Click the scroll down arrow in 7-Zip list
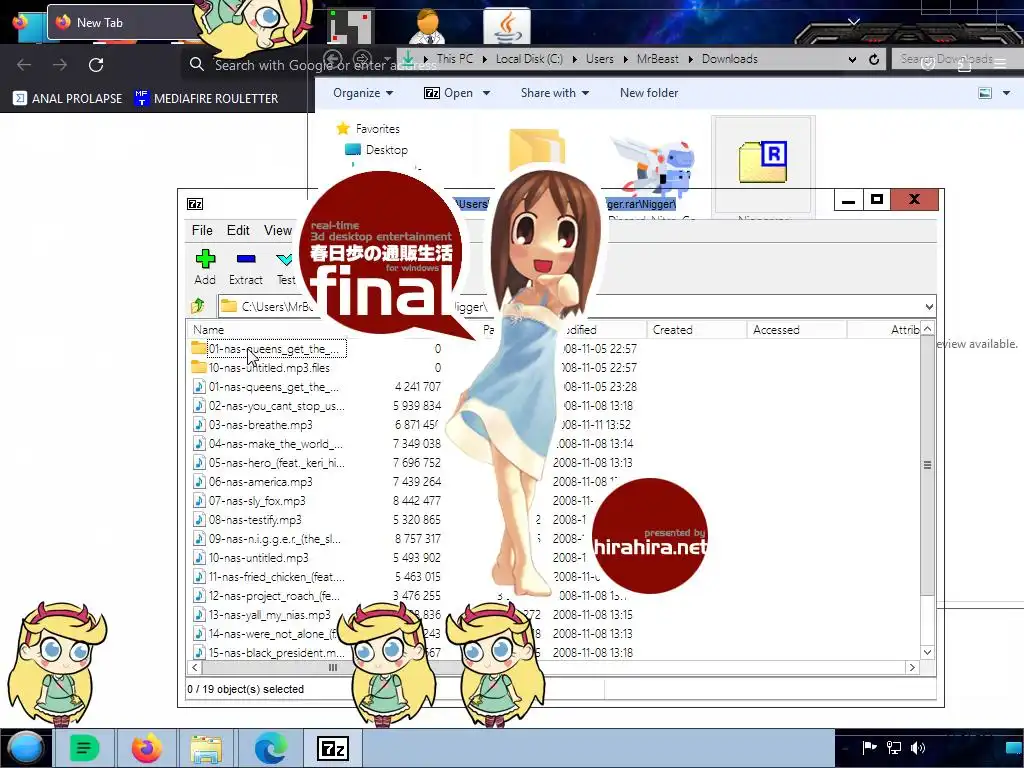 pyautogui.click(x=927, y=652)
